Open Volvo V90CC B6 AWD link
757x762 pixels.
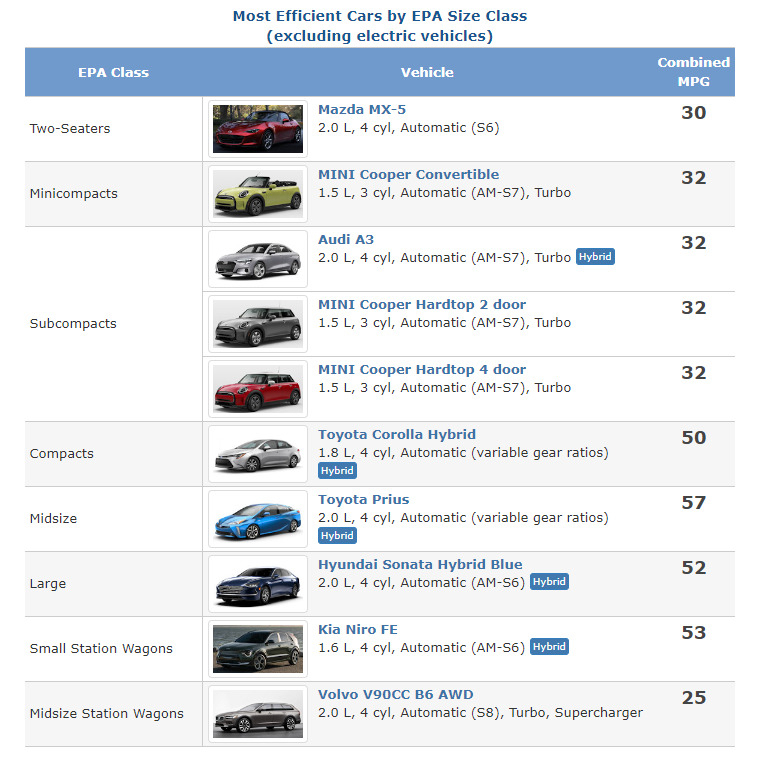click(x=396, y=695)
